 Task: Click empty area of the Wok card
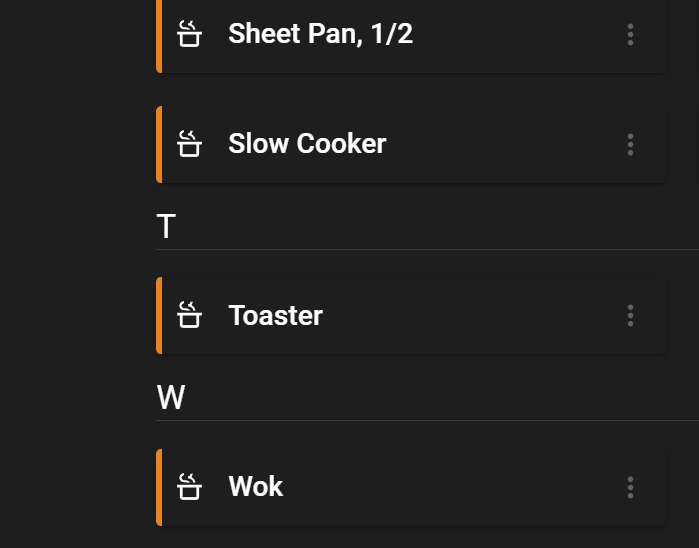[446, 487]
